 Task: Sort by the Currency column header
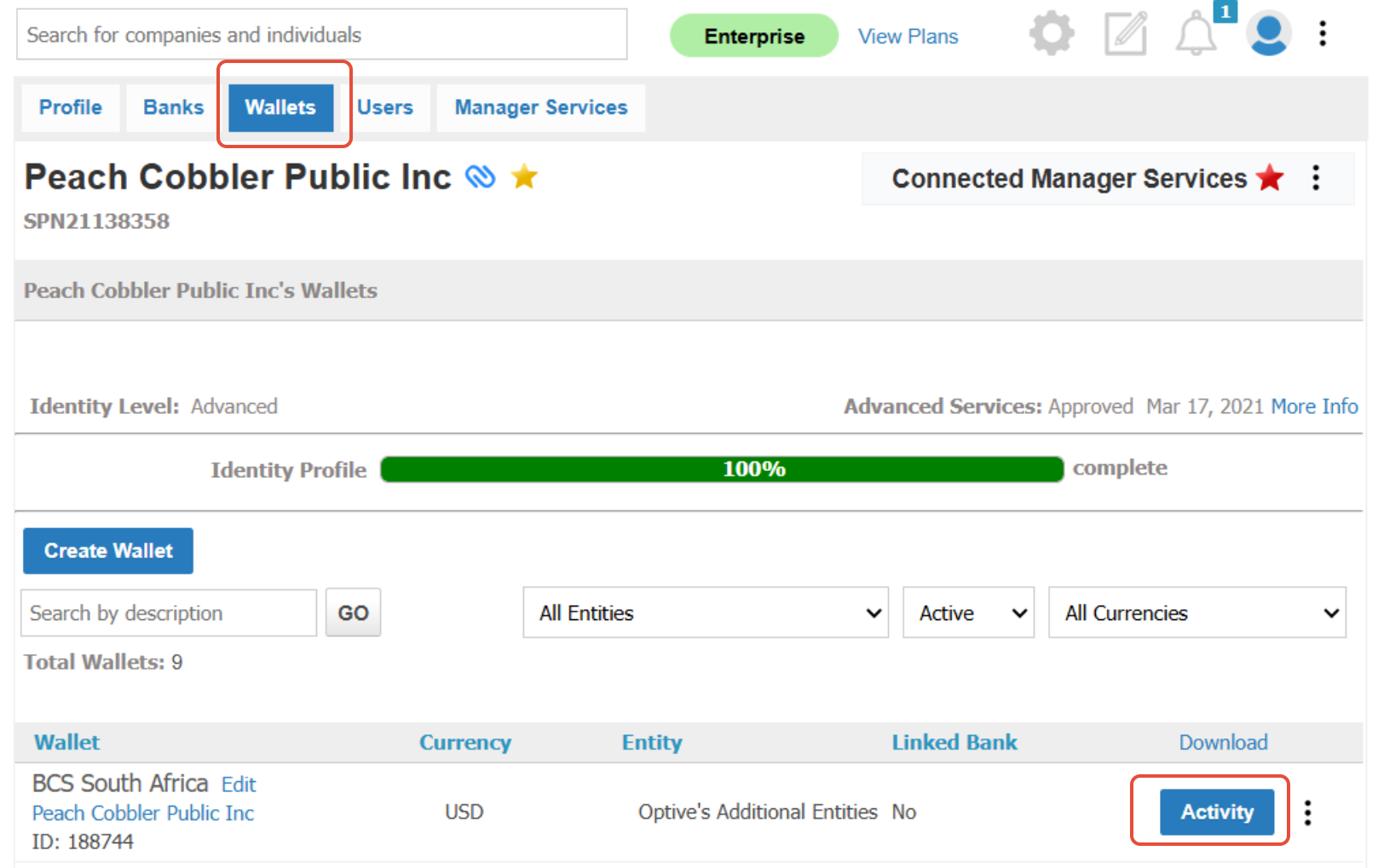pyautogui.click(x=465, y=742)
